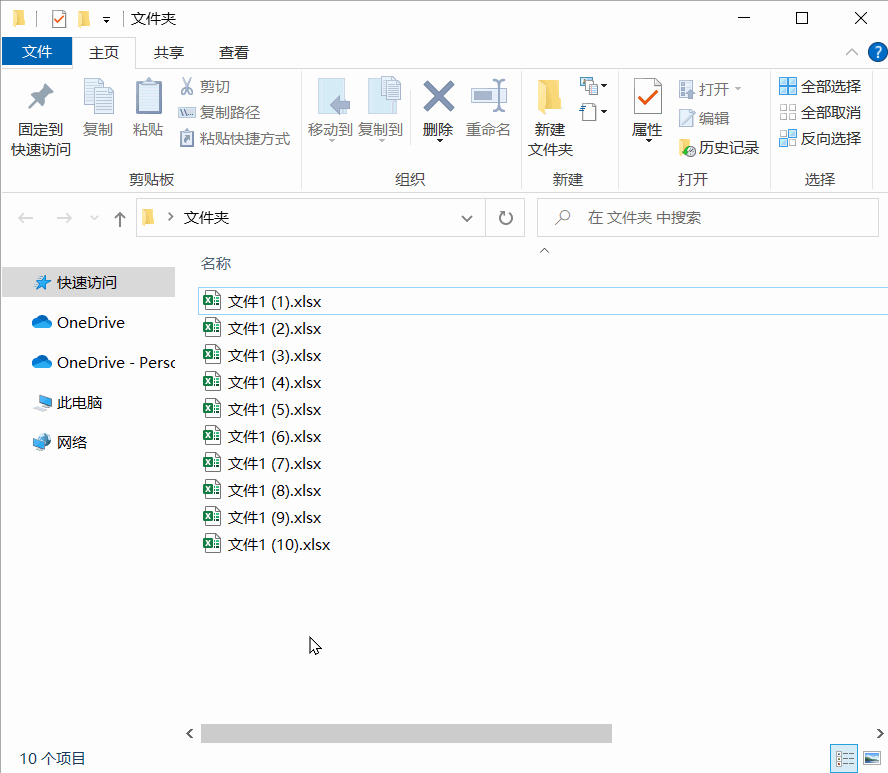Collapse the ribbon with the chevron
The image size is (888, 773).
tap(851, 53)
